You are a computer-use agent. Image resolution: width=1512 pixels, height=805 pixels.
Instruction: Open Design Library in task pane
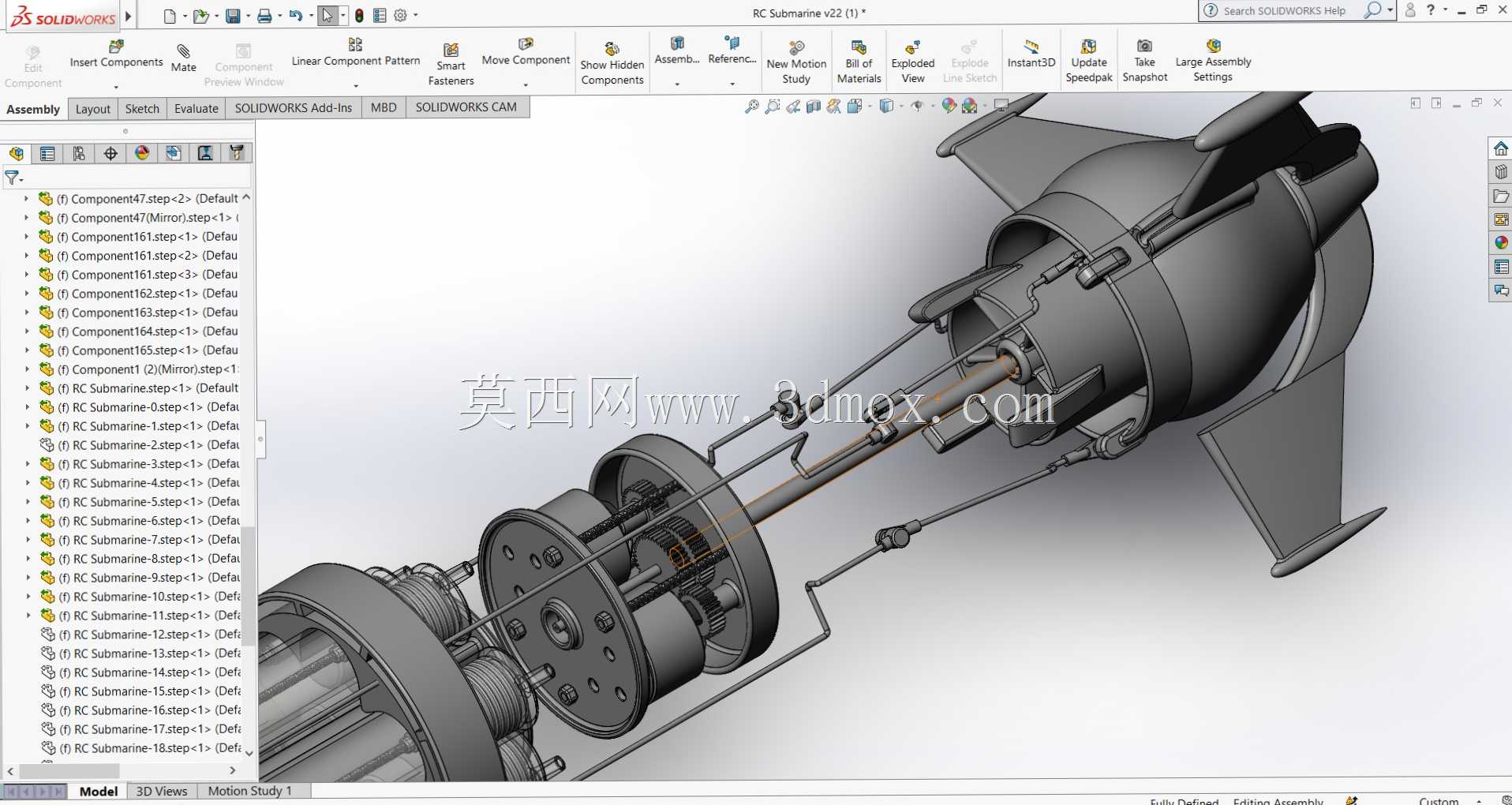point(1500,172)
